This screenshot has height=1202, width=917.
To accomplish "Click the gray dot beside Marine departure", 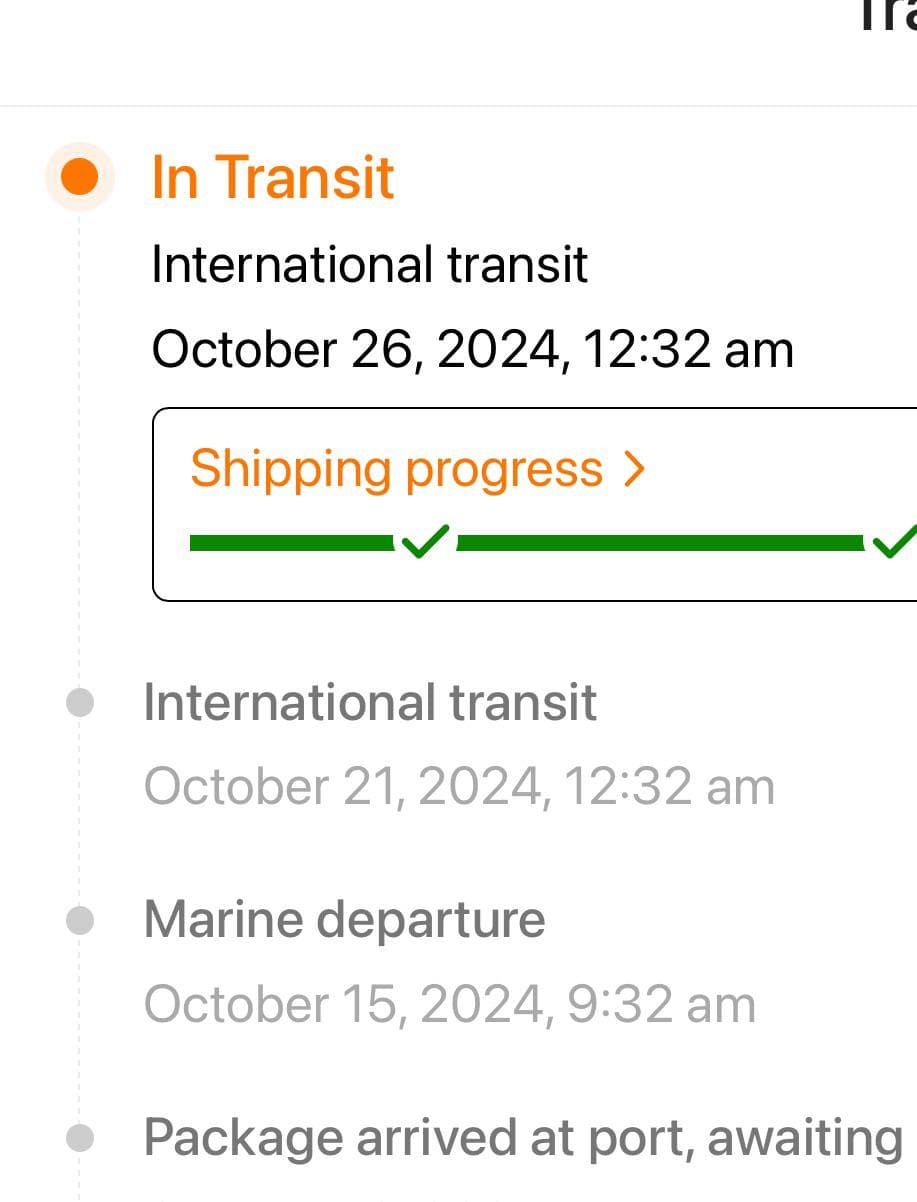I will pos(79,919).
